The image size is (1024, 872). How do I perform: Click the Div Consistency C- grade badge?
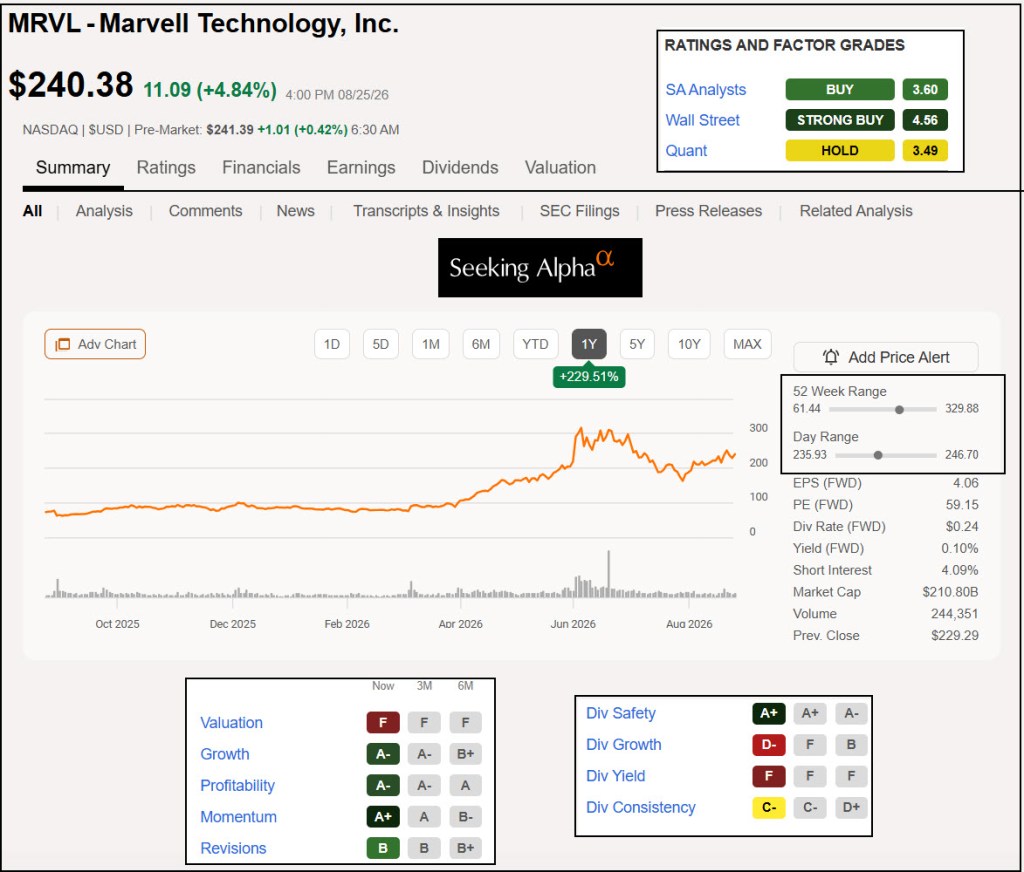769,807
